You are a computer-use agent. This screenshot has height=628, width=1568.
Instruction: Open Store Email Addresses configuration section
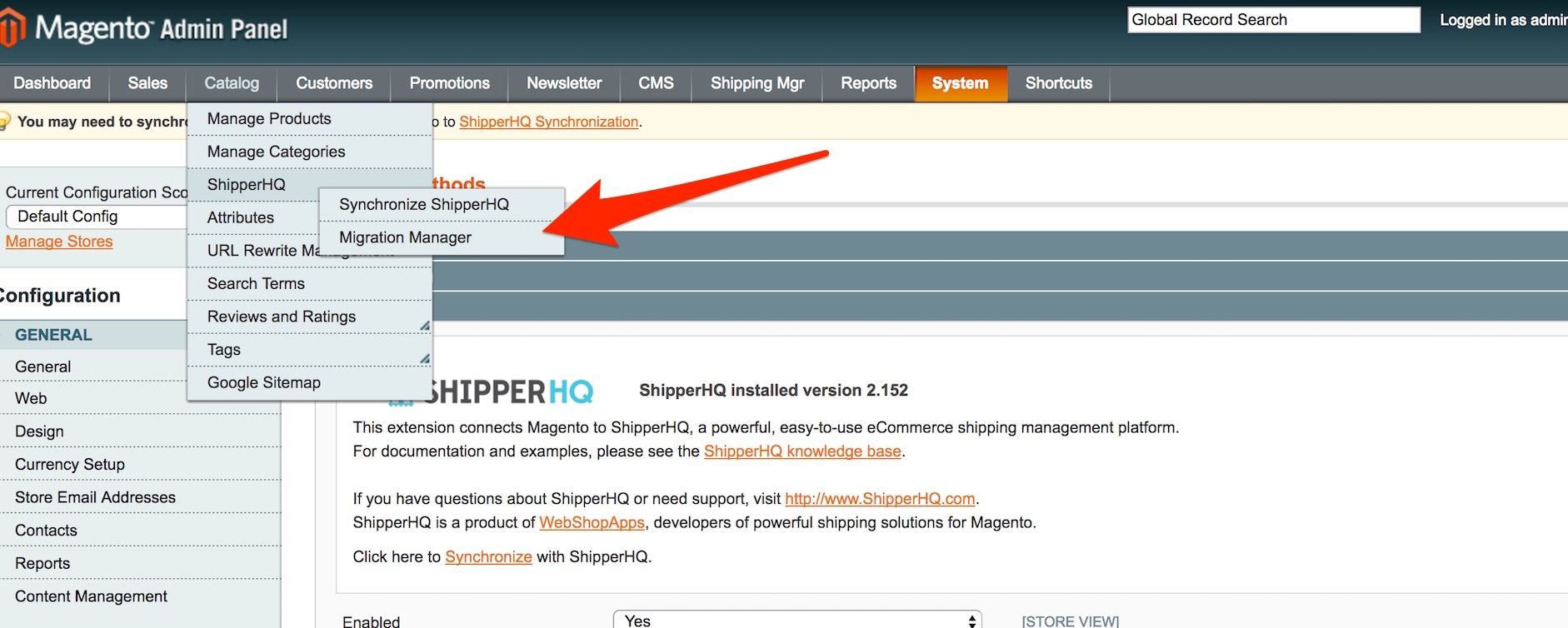pos(95,497)
